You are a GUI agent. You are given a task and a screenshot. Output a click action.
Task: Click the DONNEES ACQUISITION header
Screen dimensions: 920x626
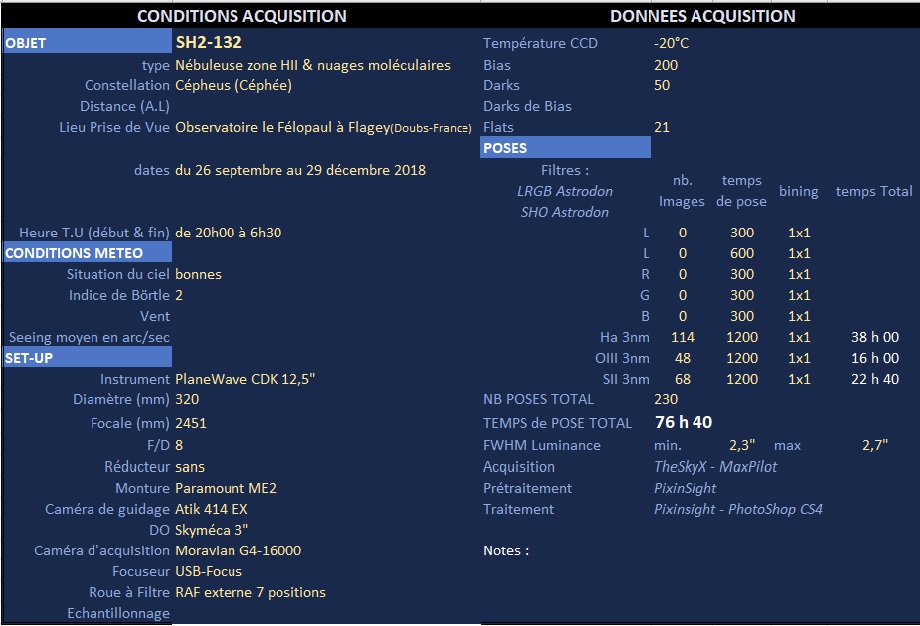click(702, 16)
